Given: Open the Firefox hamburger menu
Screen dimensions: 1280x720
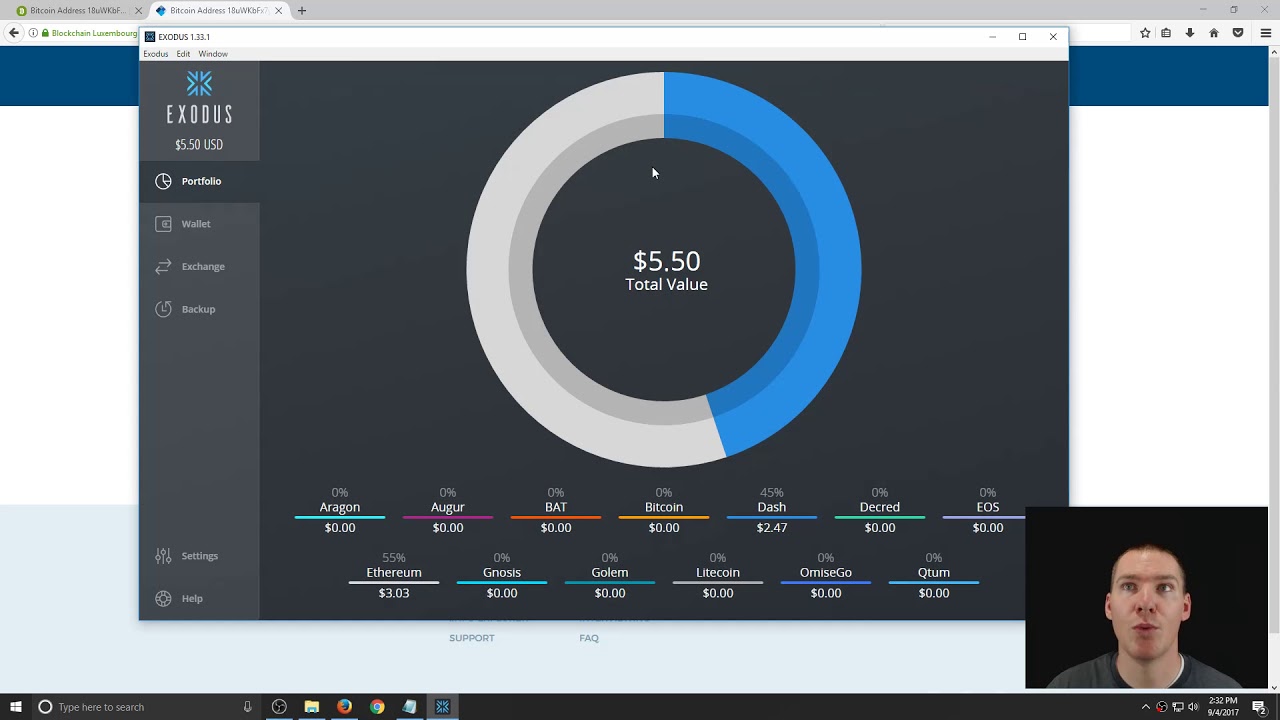Looking at the screenshot, I should pyautogui.click(x=1265, y=33).
